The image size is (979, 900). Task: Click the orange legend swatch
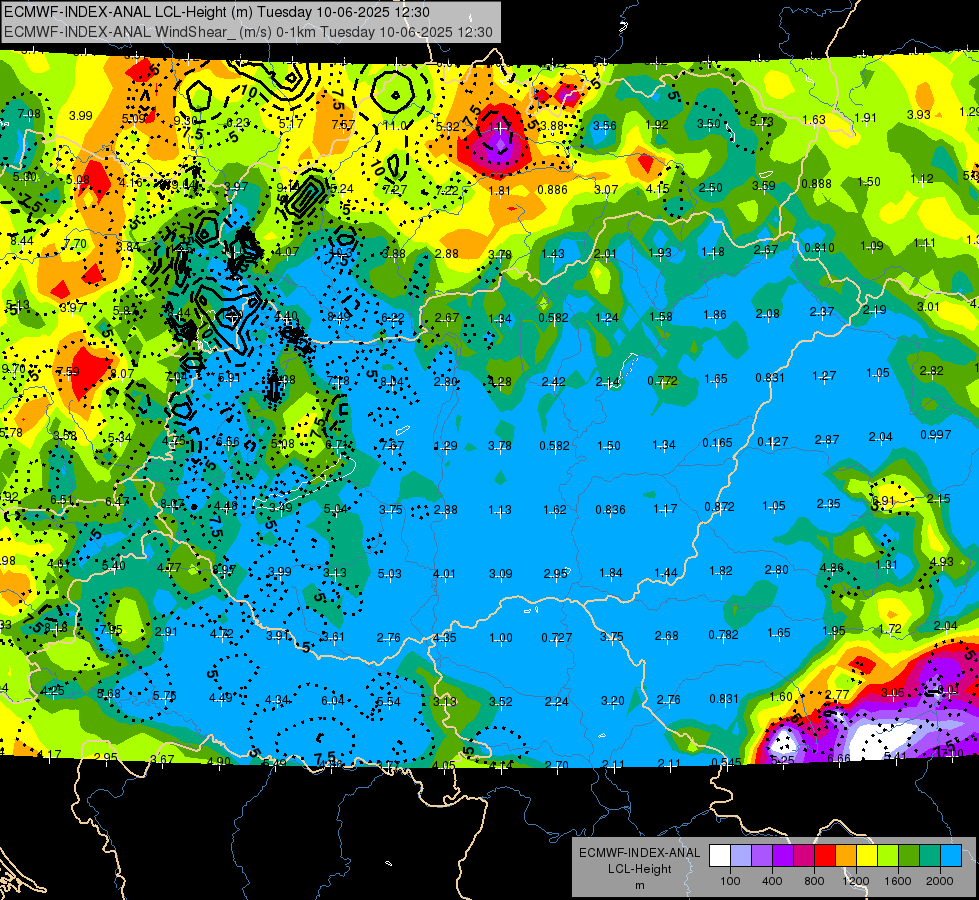pos(846,855)
